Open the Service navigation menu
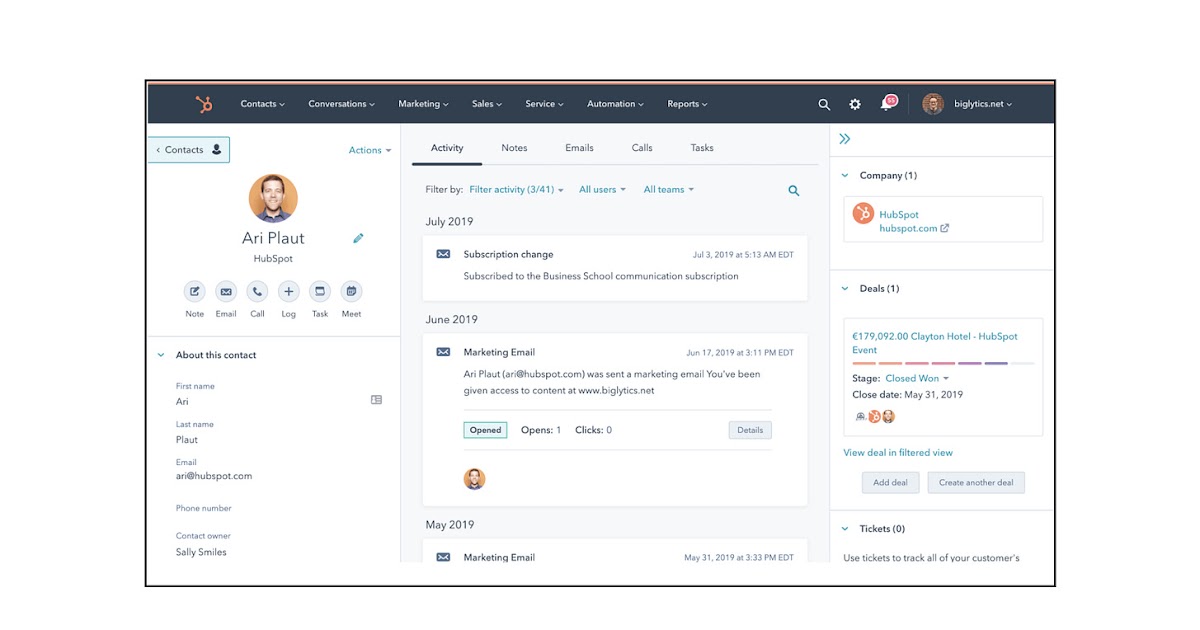The width and height of the screenshot is (1200, 630). 544,104
